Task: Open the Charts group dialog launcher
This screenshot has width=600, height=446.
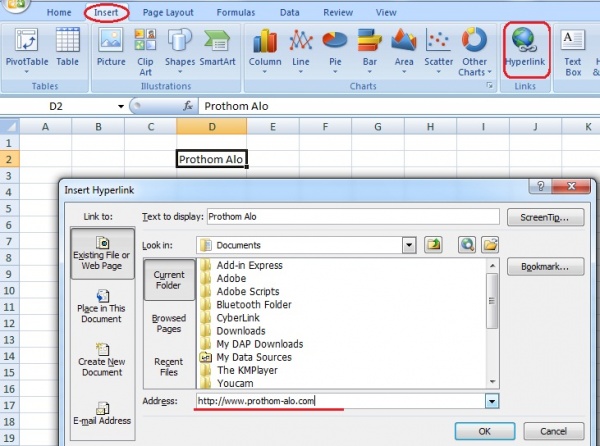Action: 489,86
